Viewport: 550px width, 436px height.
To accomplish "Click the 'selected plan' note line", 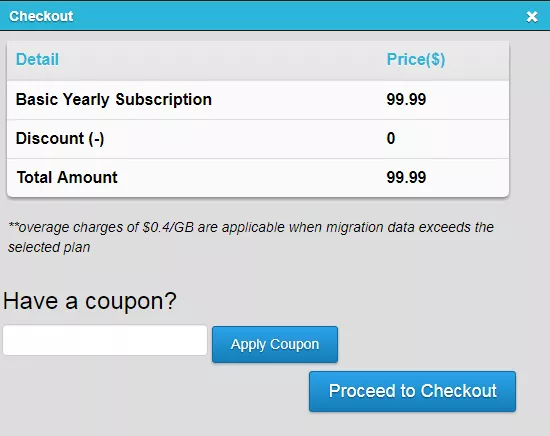I will tap(49, 247).
